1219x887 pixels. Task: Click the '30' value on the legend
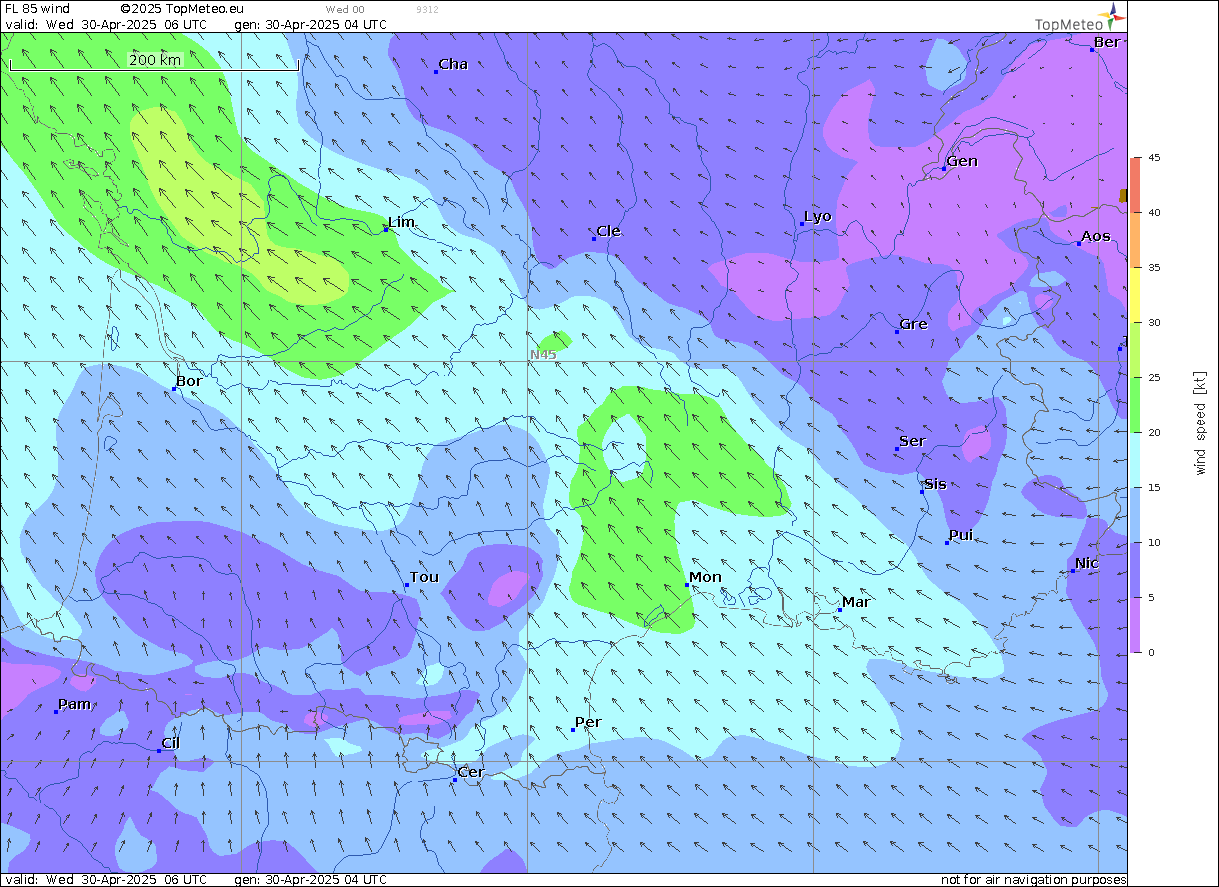coord(1154,323)
